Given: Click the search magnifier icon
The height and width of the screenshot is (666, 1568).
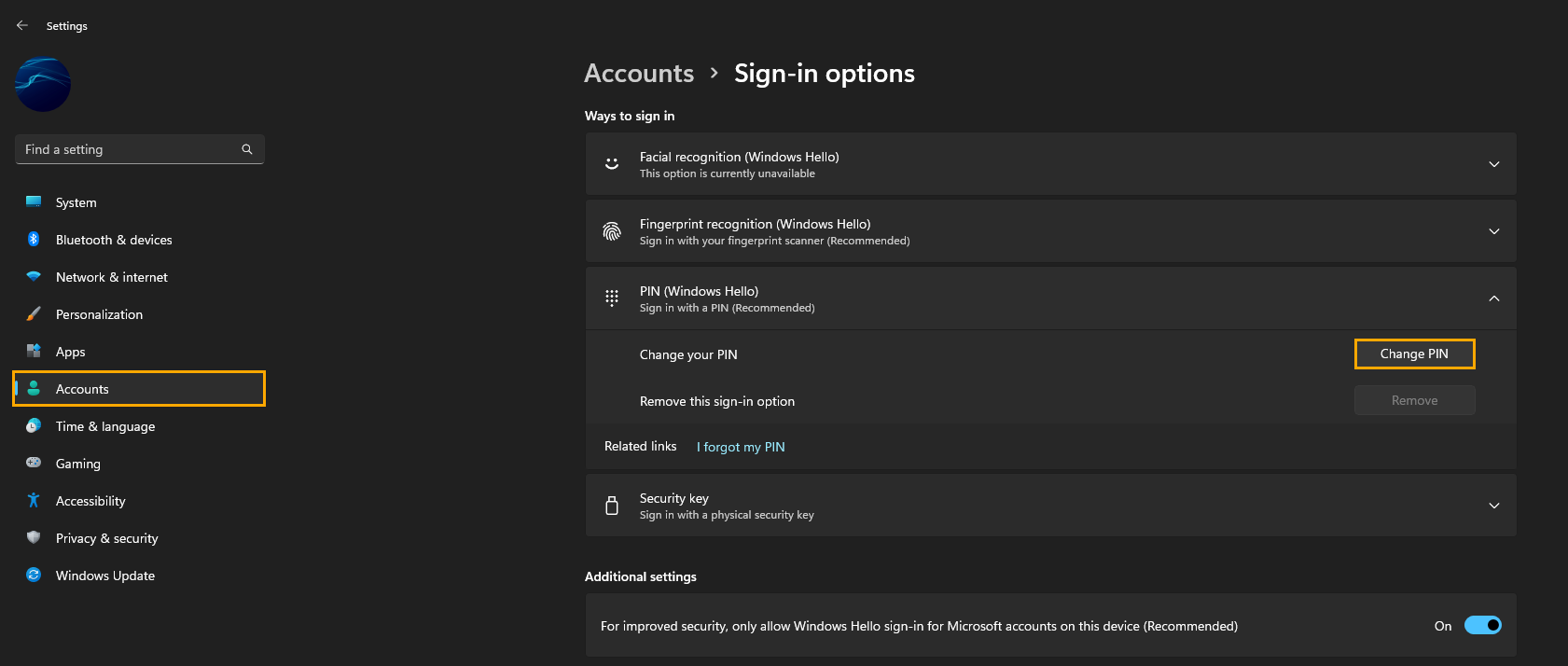Looking at the screenshot, I should (x=247, y=149).
